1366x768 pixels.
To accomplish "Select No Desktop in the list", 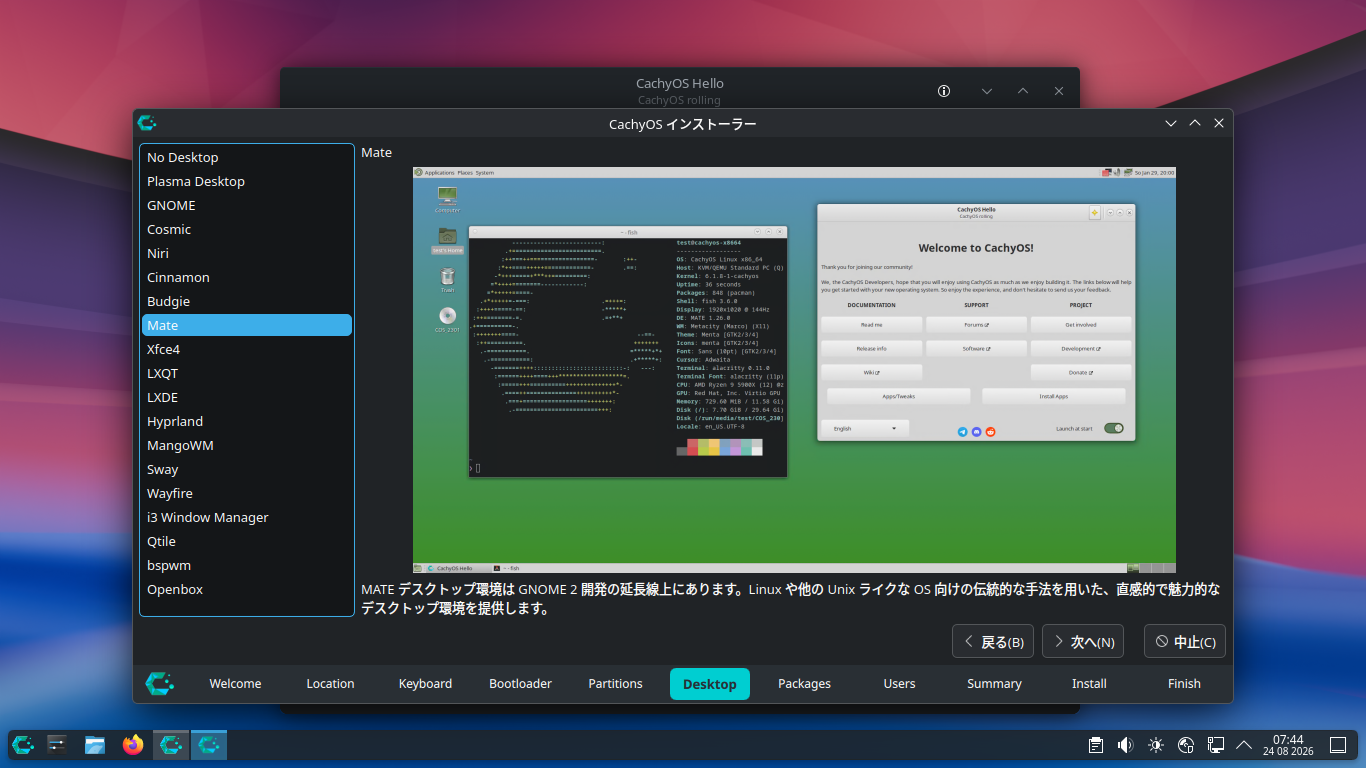I will coord(247,157).
